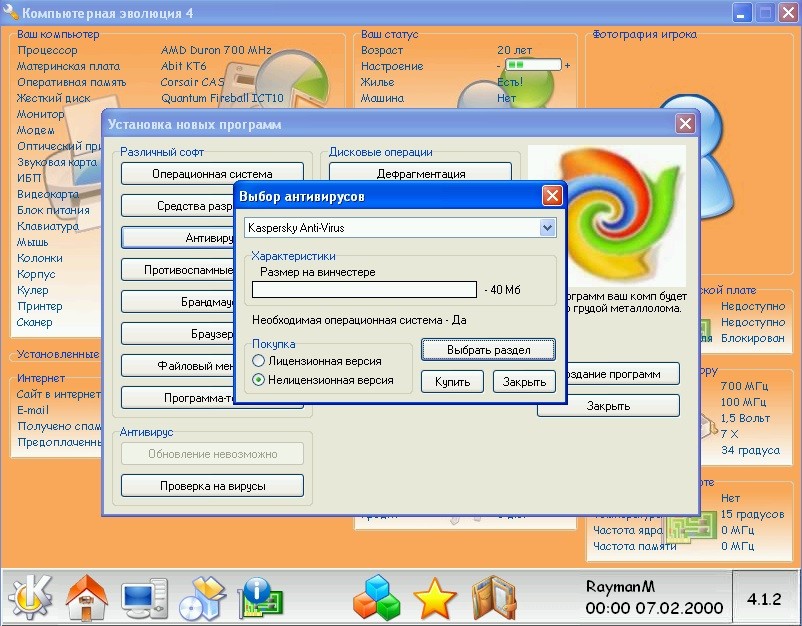Click the 34 градуса temperature value
The image size is (802, 626).
click(x=750, y=450)
